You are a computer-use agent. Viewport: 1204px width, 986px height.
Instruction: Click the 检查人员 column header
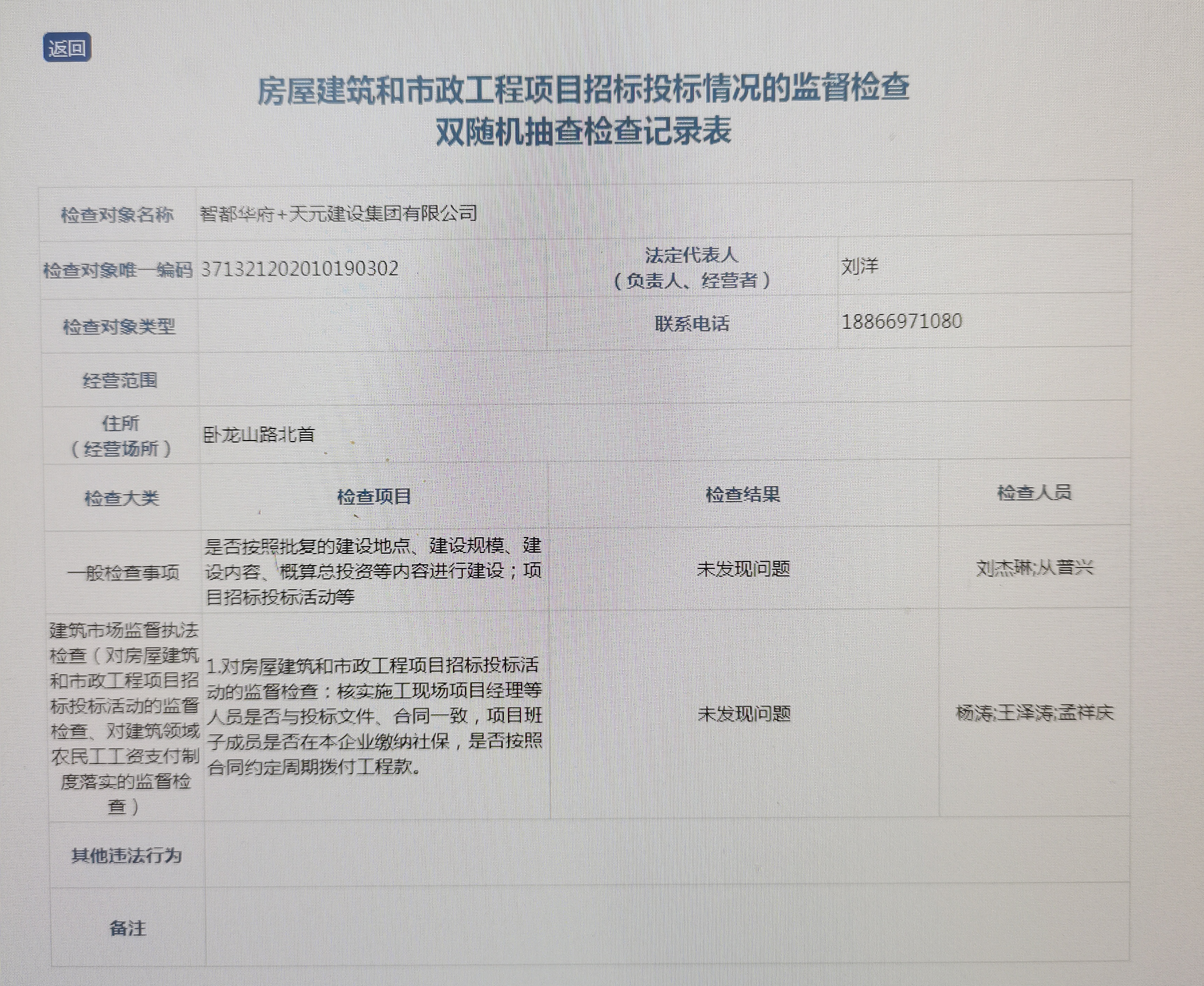[1034, 492]
